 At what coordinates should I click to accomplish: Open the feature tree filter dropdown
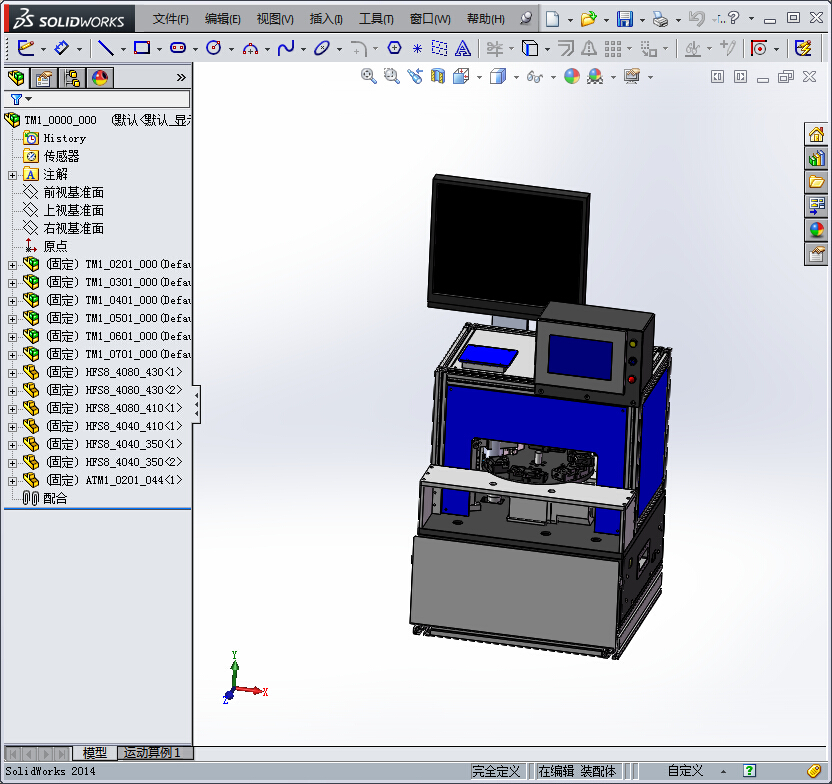click(21, 99)
